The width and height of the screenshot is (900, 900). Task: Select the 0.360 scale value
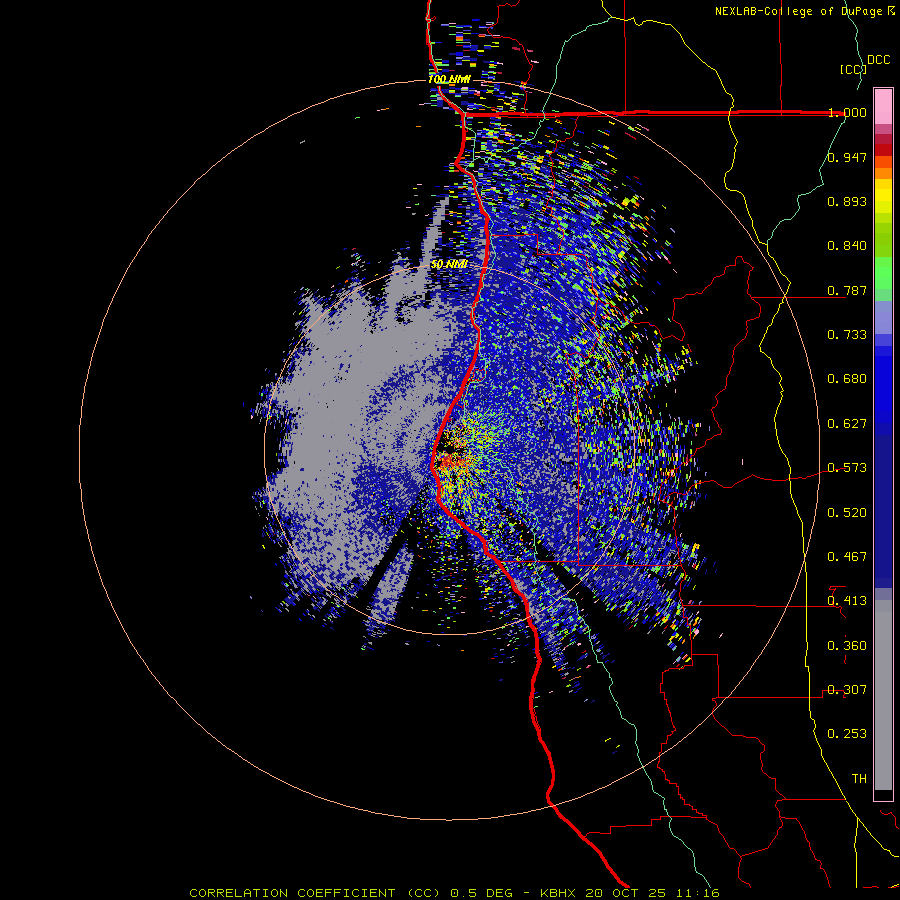click(x=847, y=646)
